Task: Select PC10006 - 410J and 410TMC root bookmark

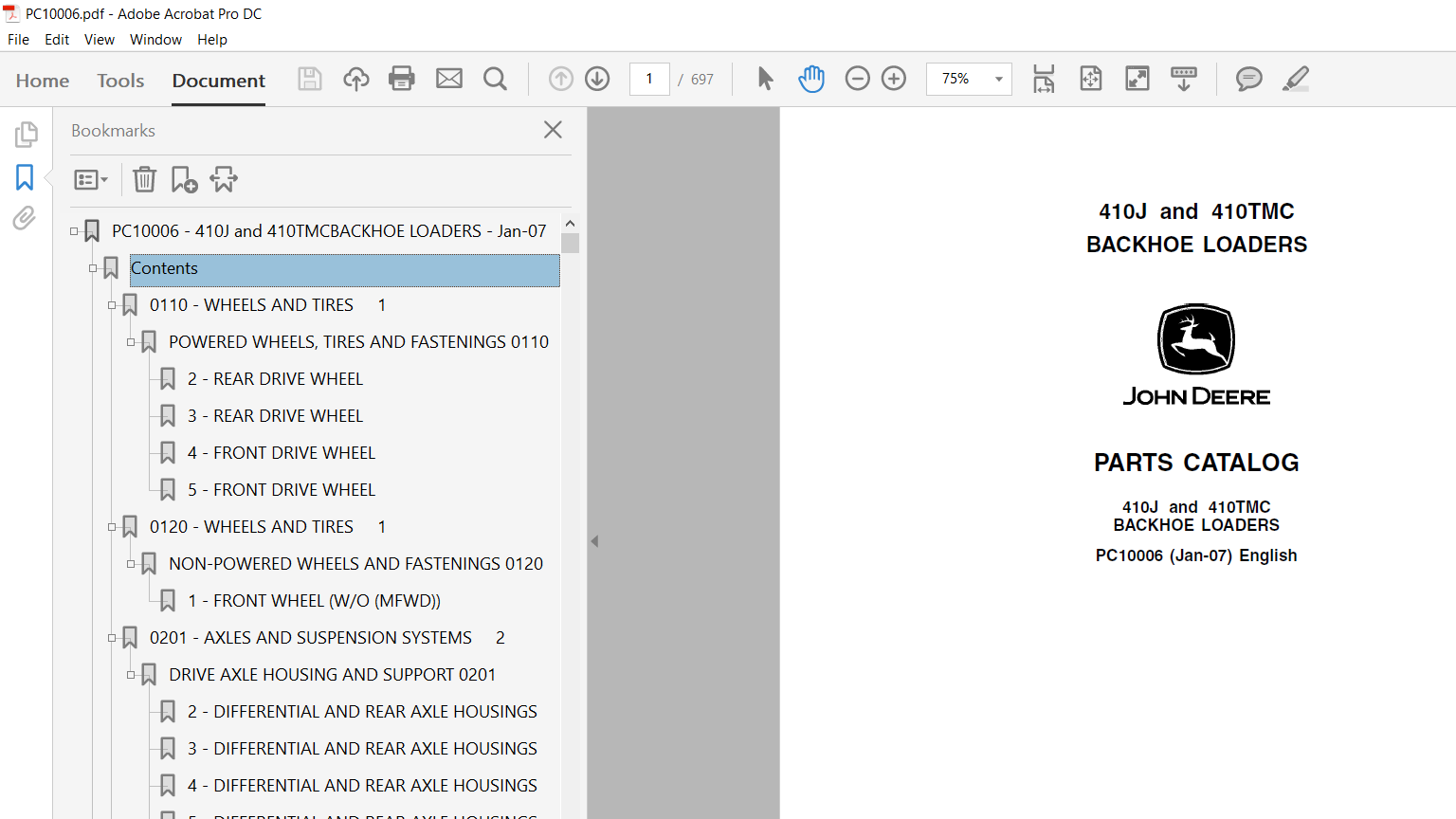Action: pos(329,231)
